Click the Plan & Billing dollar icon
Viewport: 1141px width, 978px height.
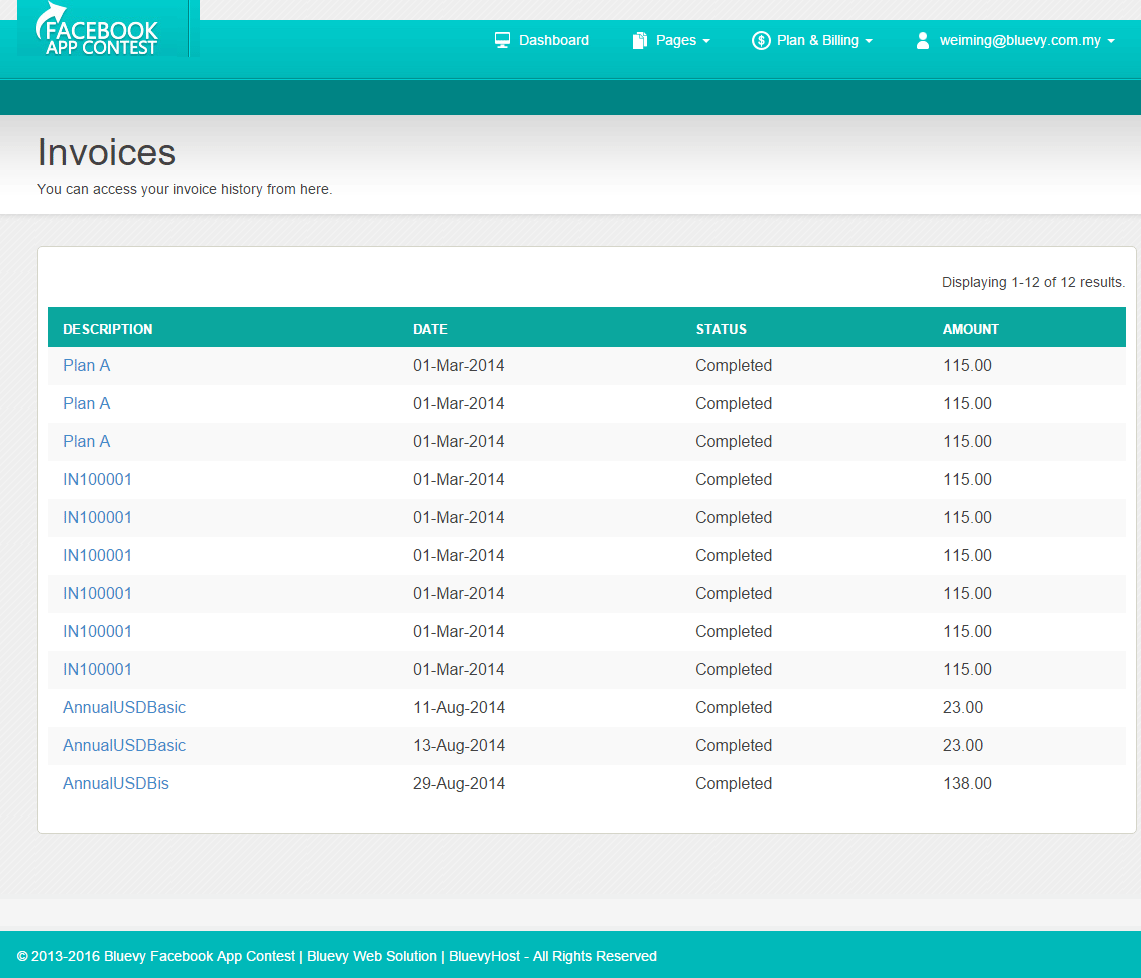pyautogui.click(x=761, y=40)
